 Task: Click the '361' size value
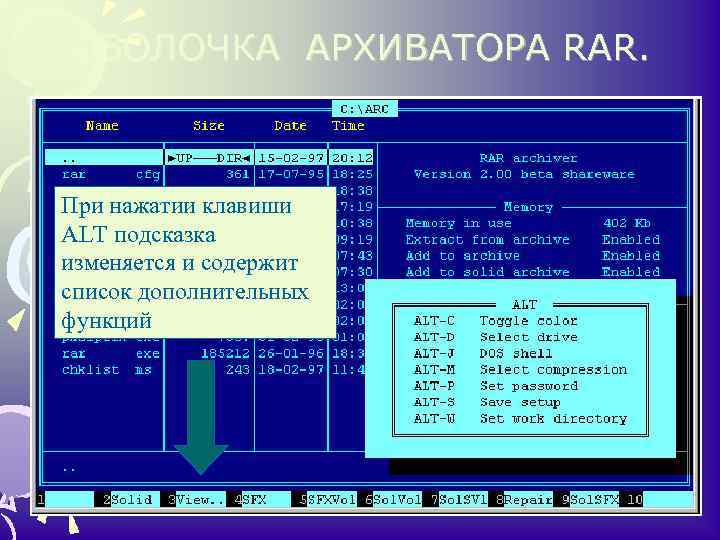238,174
